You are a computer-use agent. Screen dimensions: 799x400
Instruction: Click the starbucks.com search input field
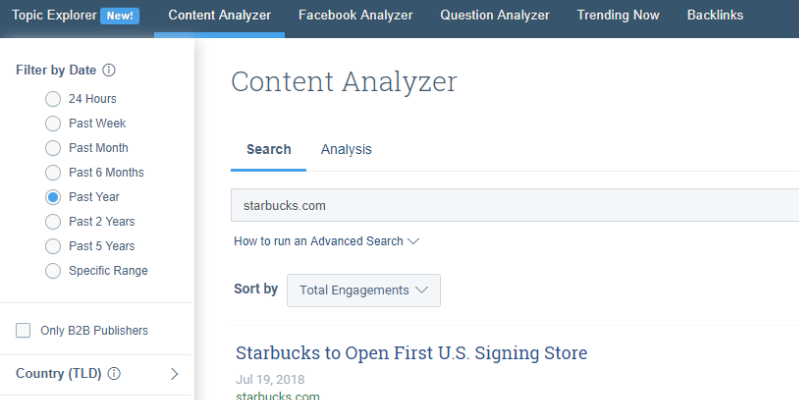(515, 205)
